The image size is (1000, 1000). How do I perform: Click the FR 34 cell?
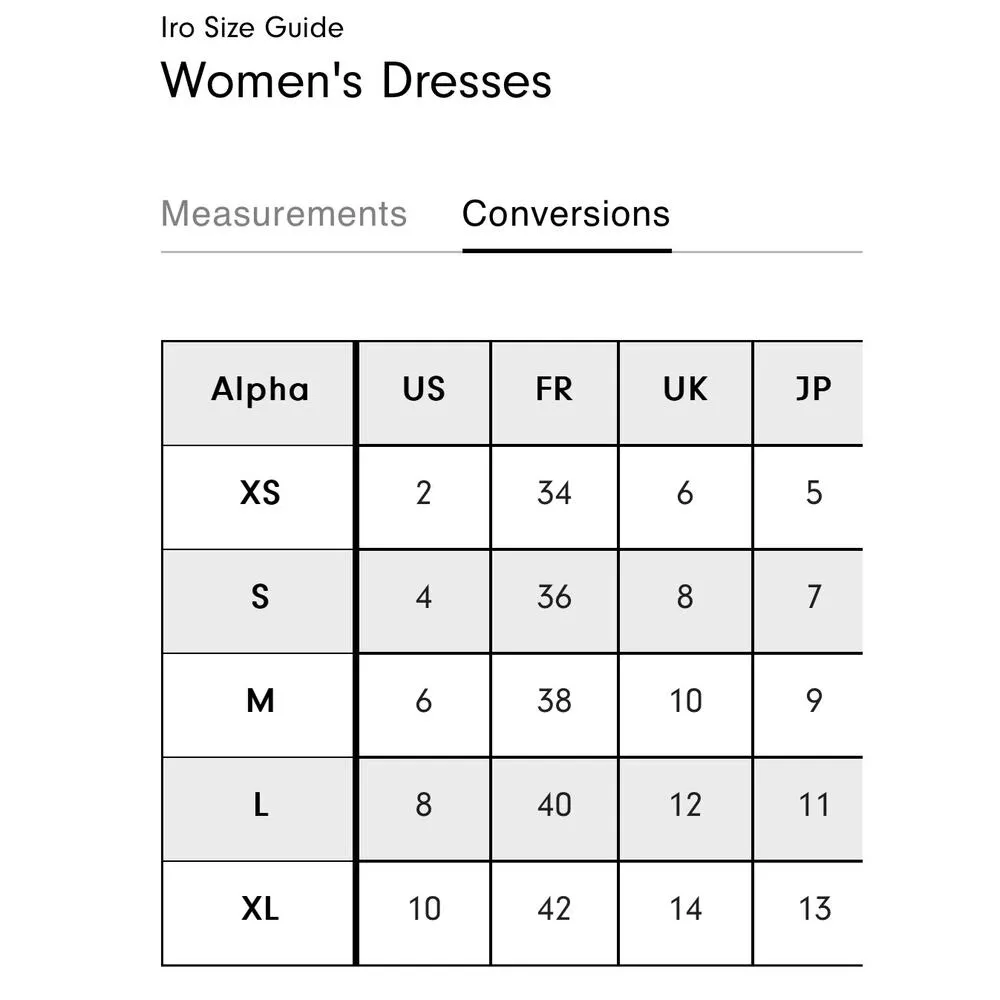554,493
